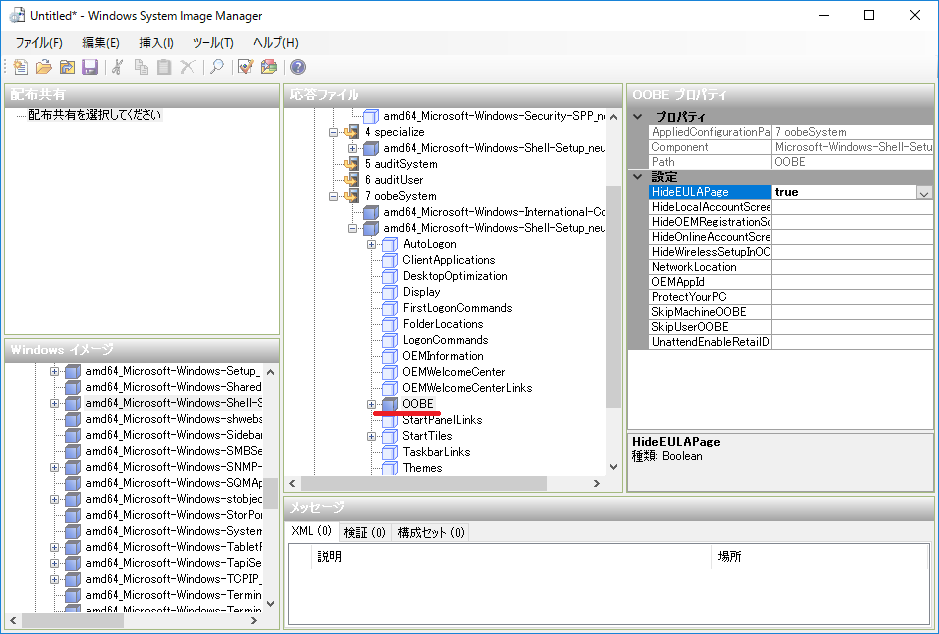
Task: Click the ProtectYourPC value field
Action: coord(852,297)
